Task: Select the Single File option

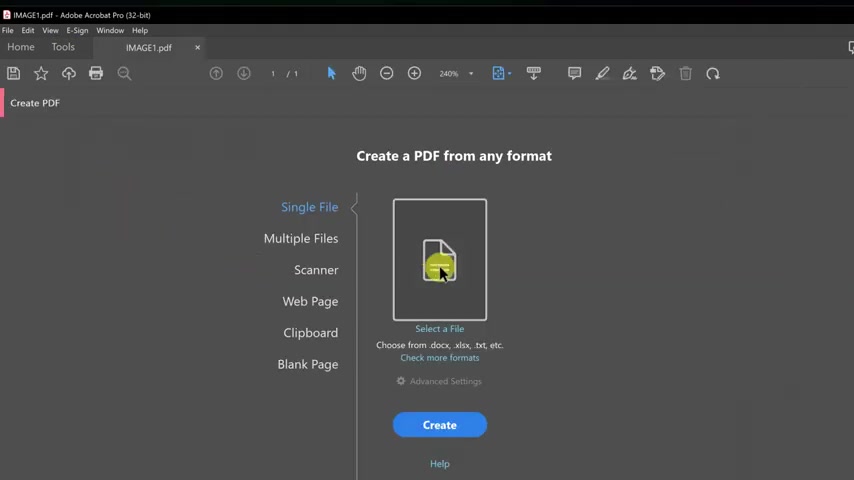Action: pyautogui.click(x=309, y=207)
